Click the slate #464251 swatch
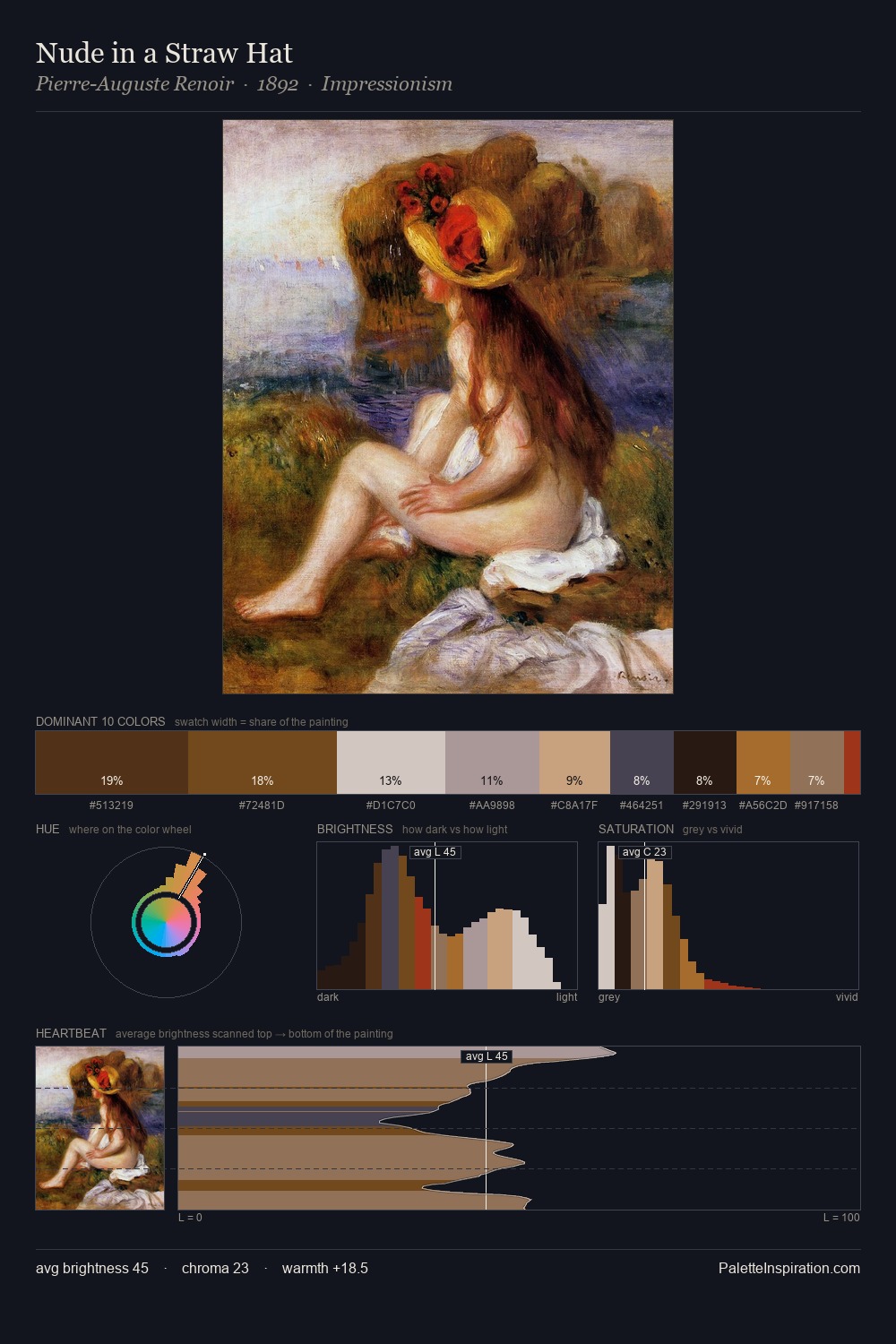The image size is (896, 1344). click(642, 762)
